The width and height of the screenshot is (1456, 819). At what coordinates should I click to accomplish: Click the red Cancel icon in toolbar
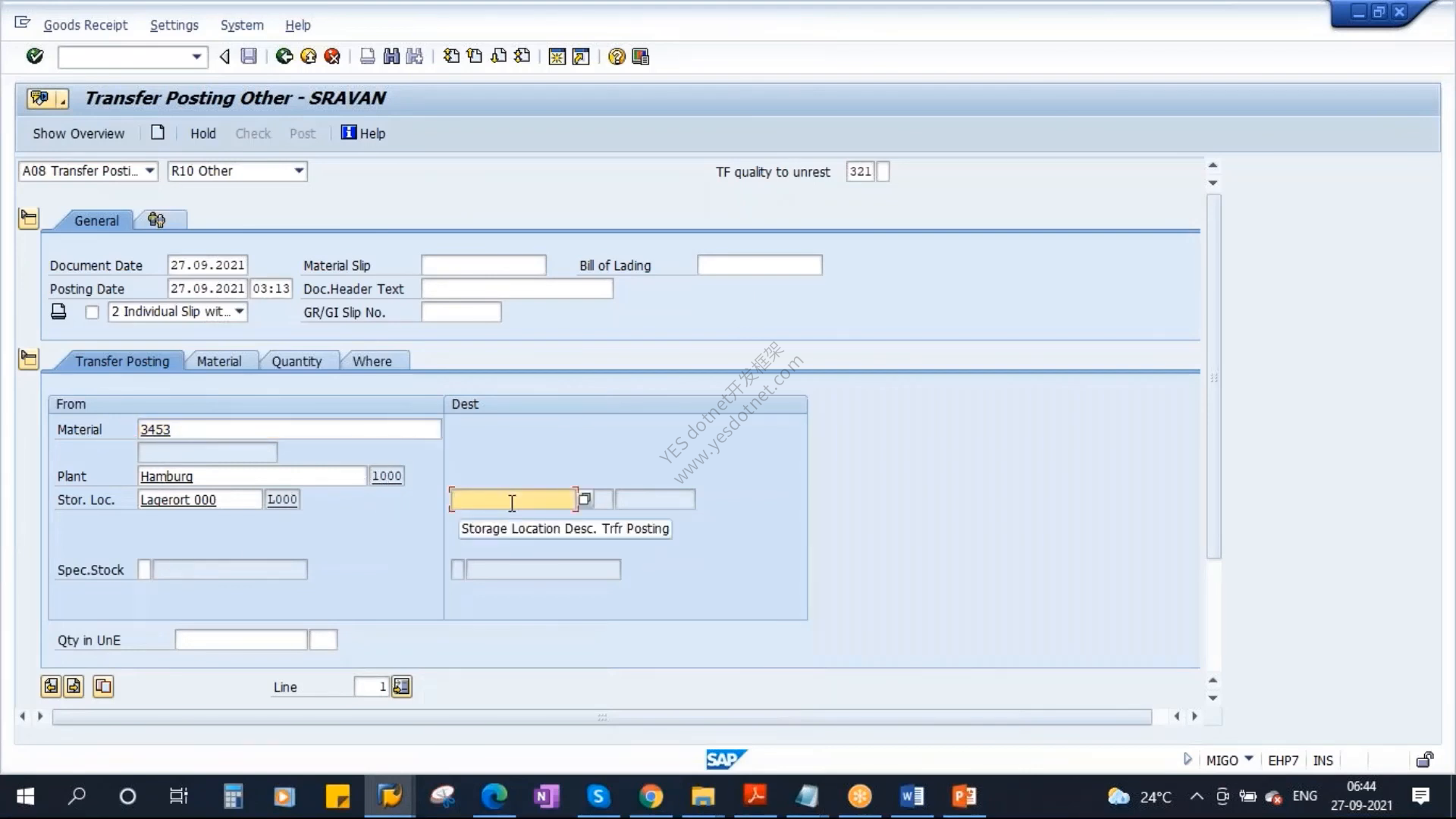point(332,56)
